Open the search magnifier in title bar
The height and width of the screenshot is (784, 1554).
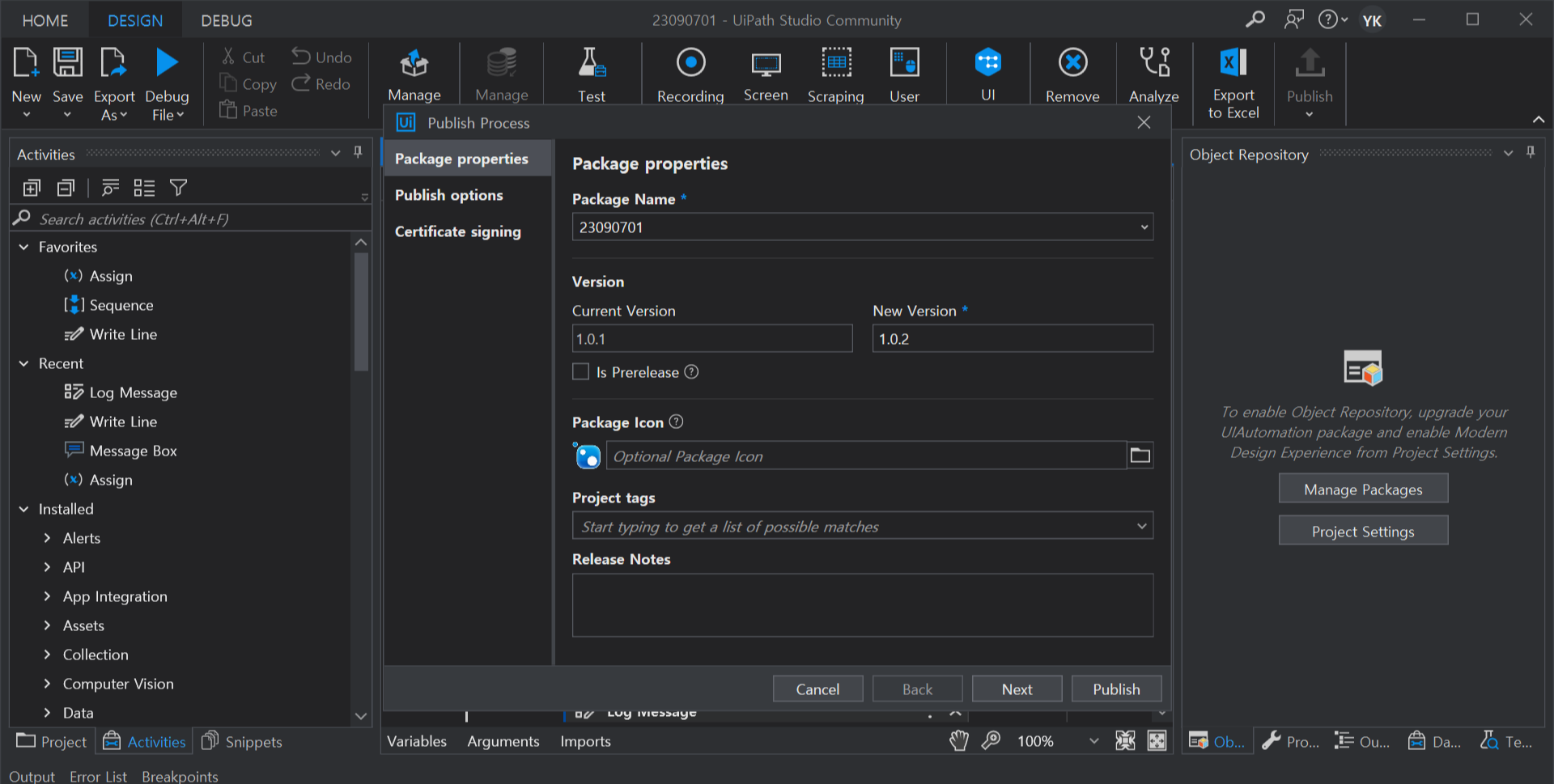pos(1255,19)
